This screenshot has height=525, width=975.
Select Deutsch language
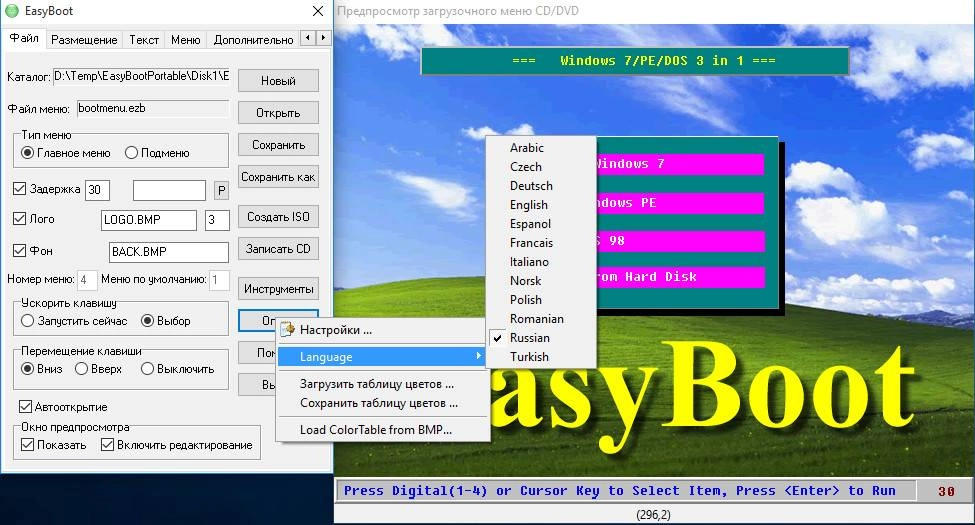click(x=540, y=185)
